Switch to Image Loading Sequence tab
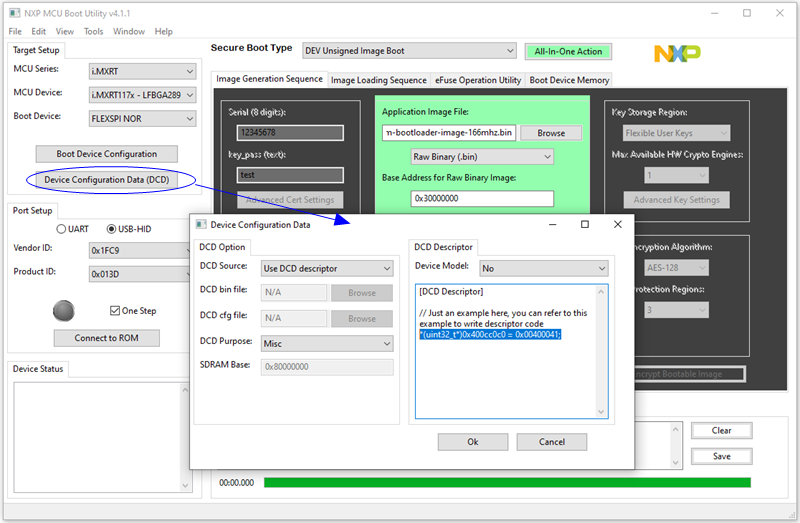 tap(379, 80)
